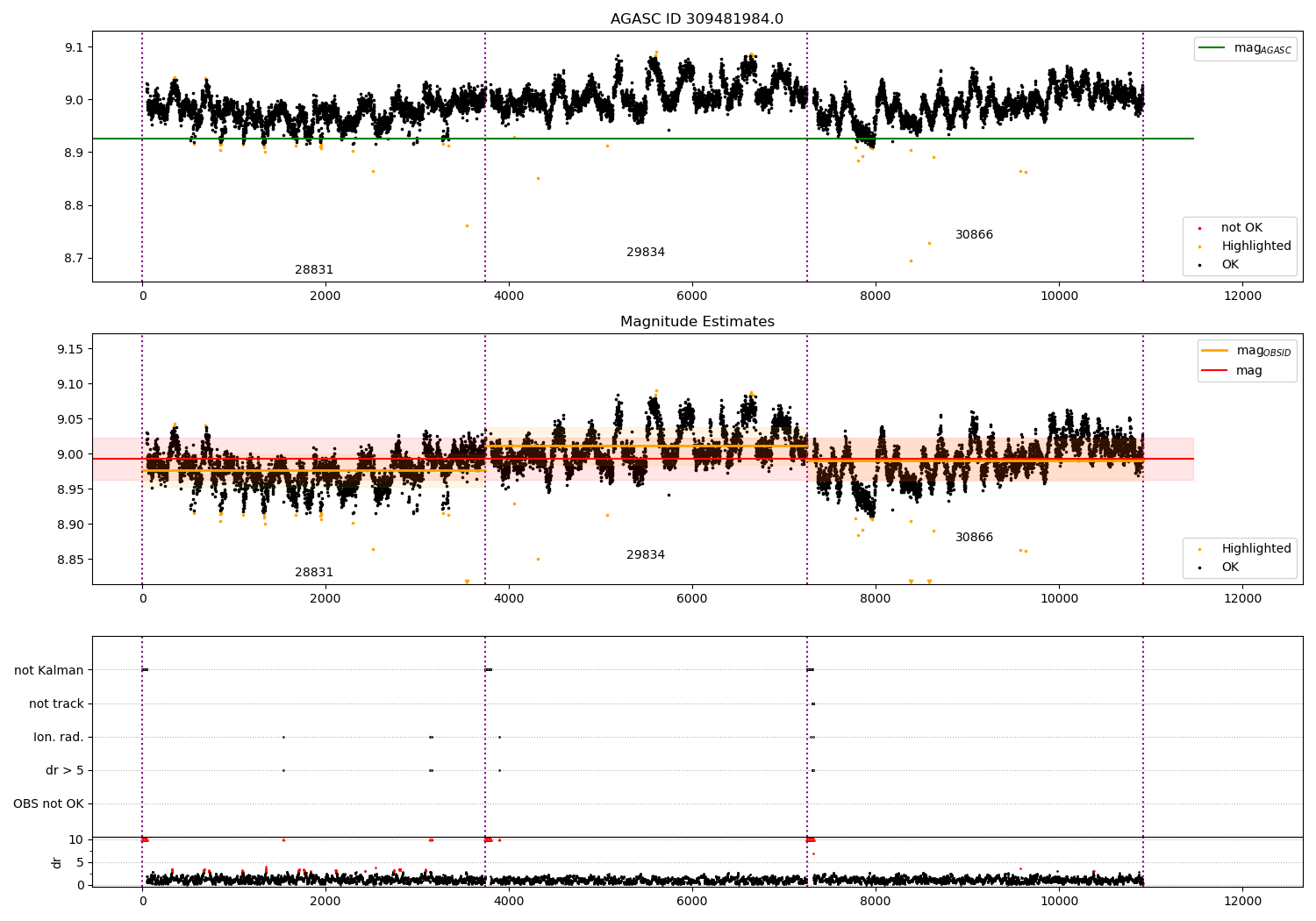Click 'OK' legend entry in Magnitude Estimates plot
This screenshot has height=921, width=1316.
pos(1230,568)
